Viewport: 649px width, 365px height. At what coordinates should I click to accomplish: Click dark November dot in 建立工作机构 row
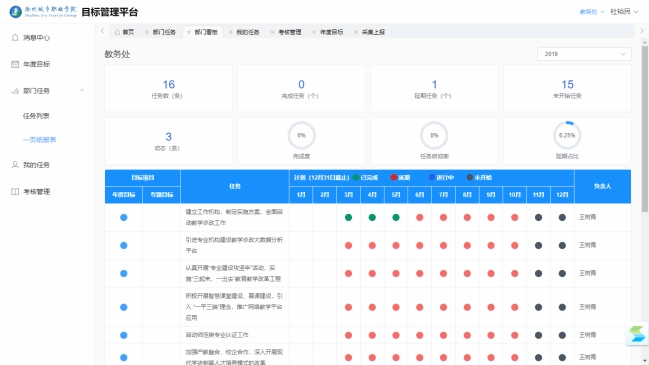538,217
